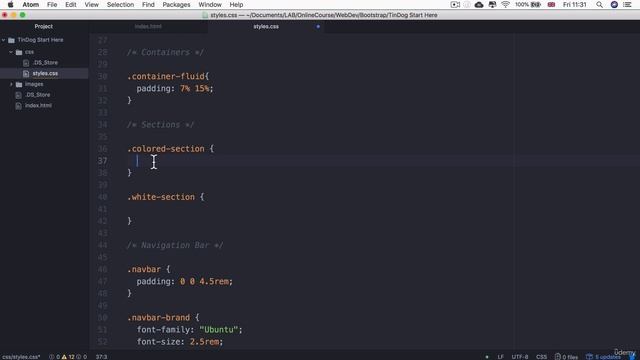Open the Help menu
640x360 pixels.
click(x=236, y=4)
